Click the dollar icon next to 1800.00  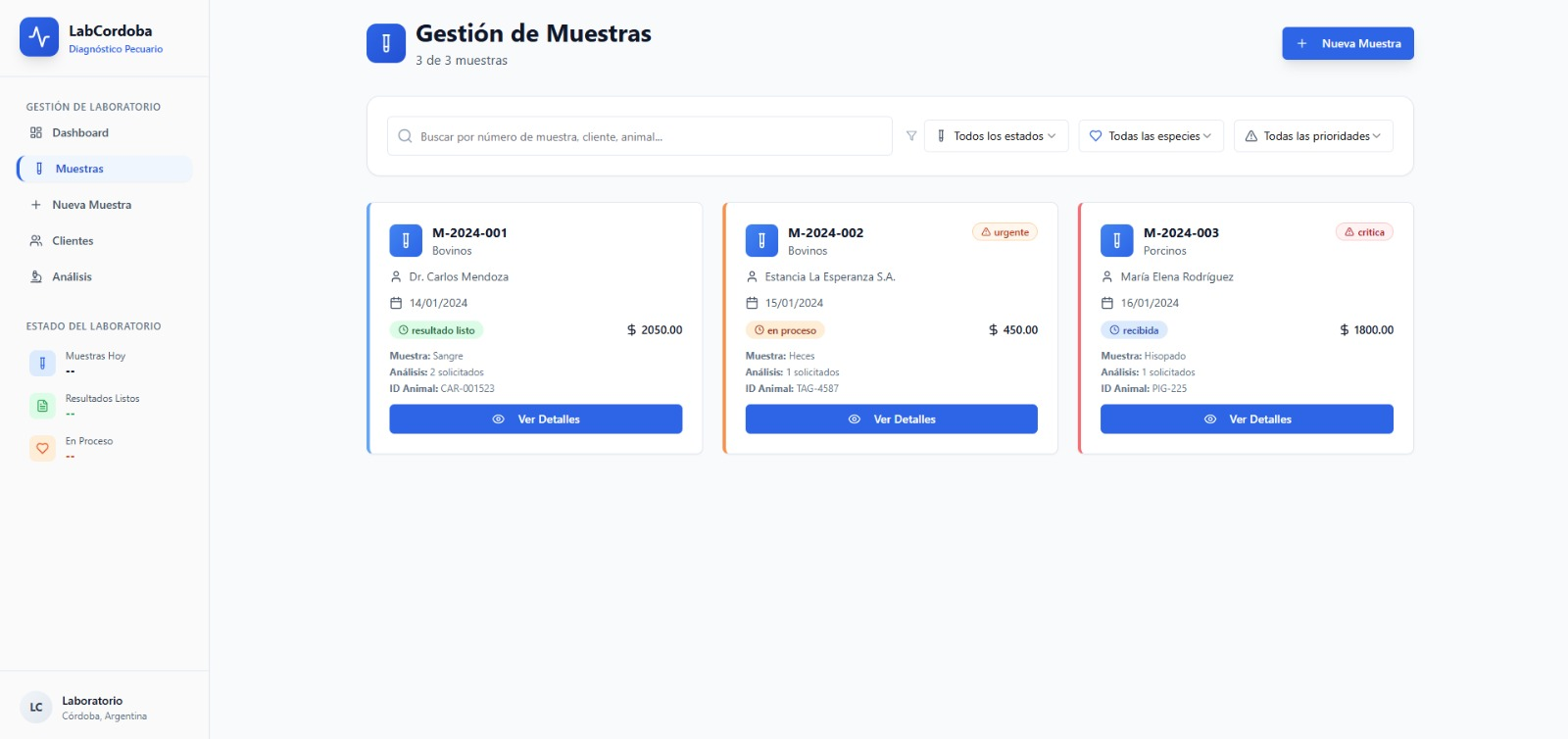click(1345, 330)
